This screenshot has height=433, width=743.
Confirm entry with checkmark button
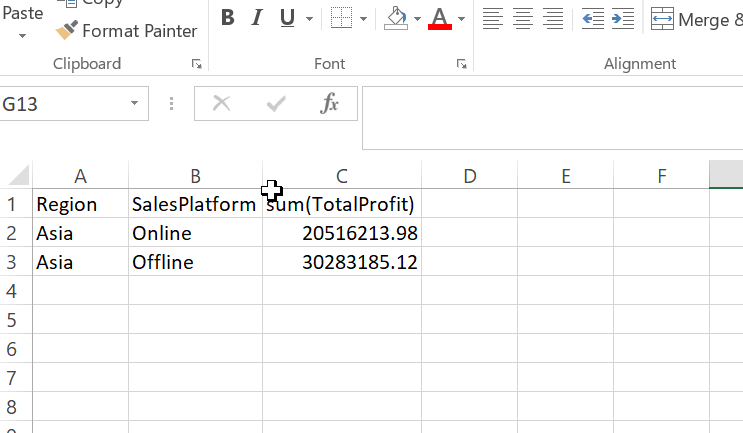[276, 103]
